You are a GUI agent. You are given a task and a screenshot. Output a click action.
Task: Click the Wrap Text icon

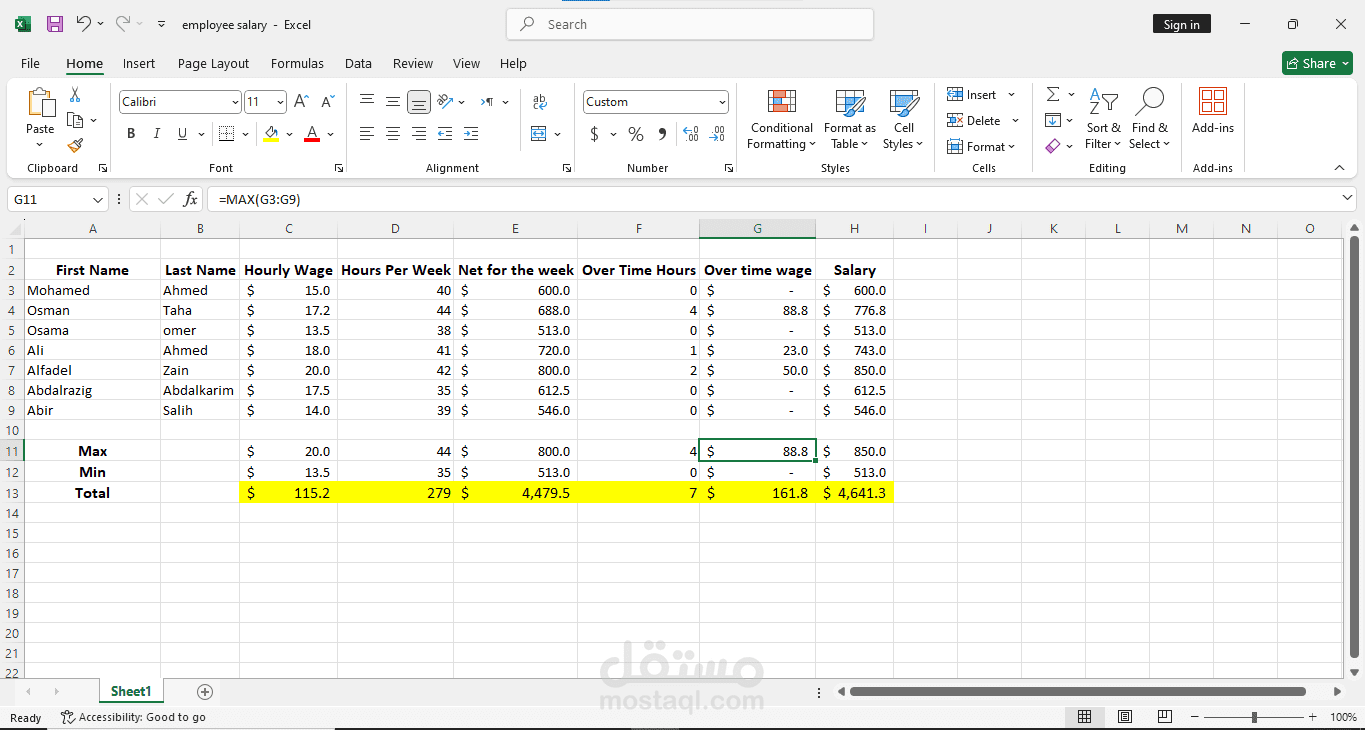click(540, 102)
